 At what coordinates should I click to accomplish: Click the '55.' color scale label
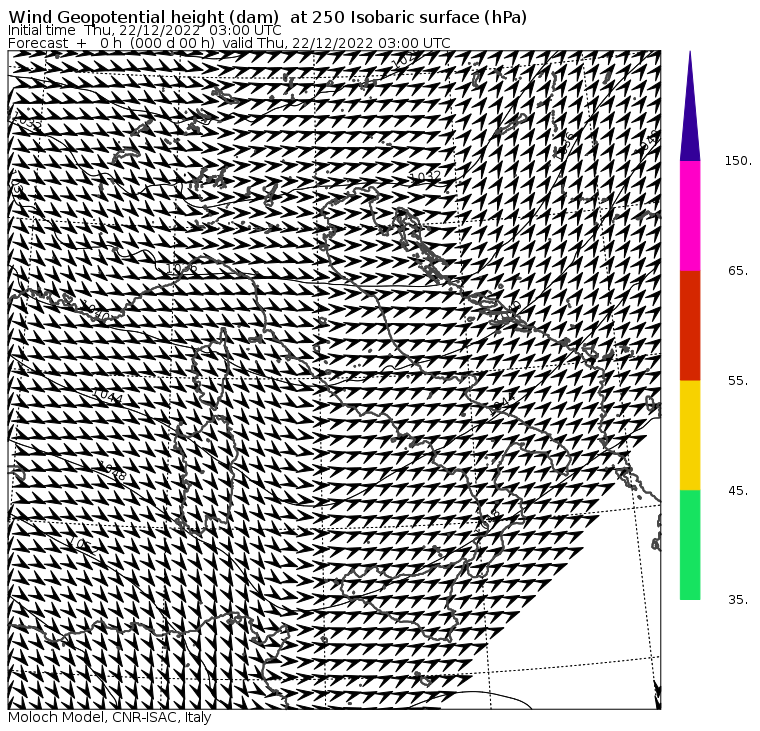(738, 381)
